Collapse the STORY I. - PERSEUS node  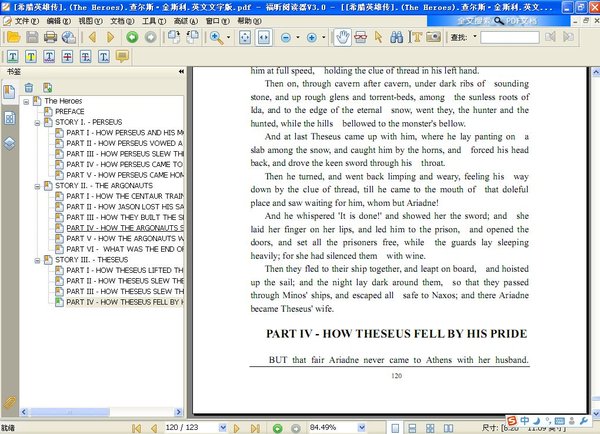point(38,123)
